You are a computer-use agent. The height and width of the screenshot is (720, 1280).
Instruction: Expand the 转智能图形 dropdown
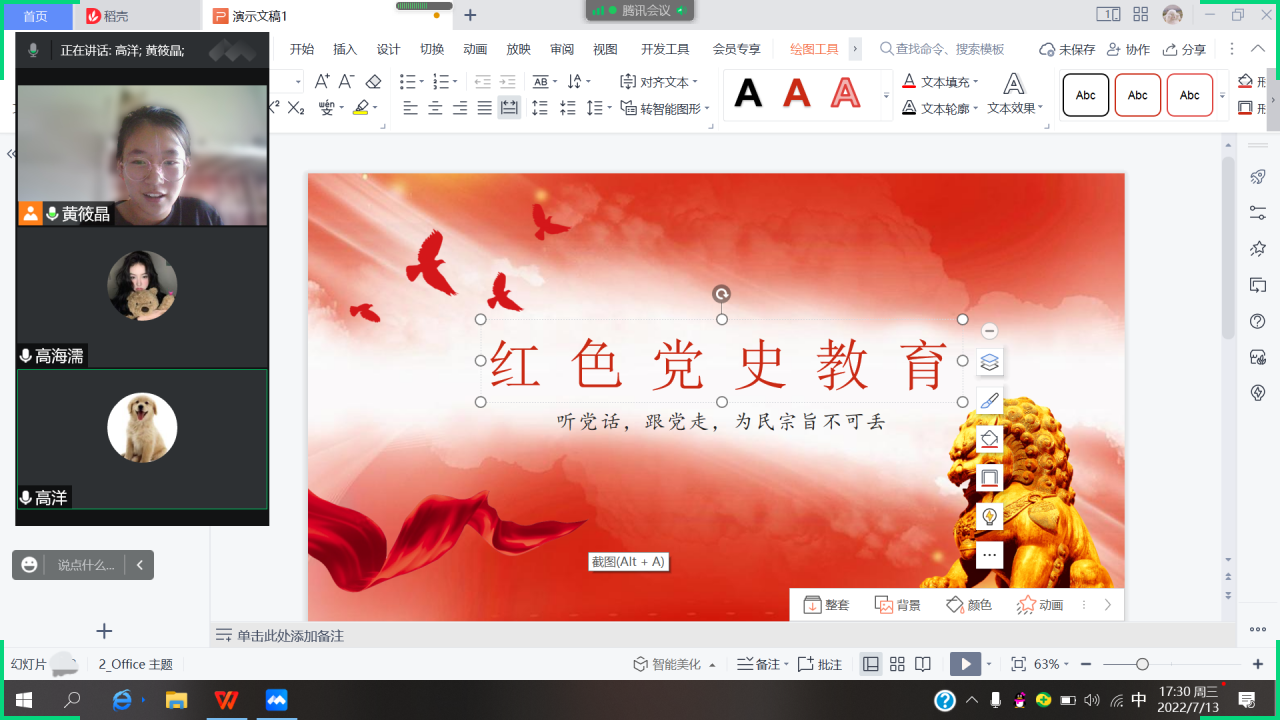click(x=707, y=109)
